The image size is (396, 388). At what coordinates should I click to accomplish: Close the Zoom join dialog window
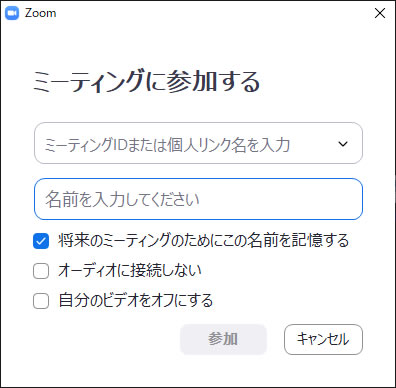[380, 13]
